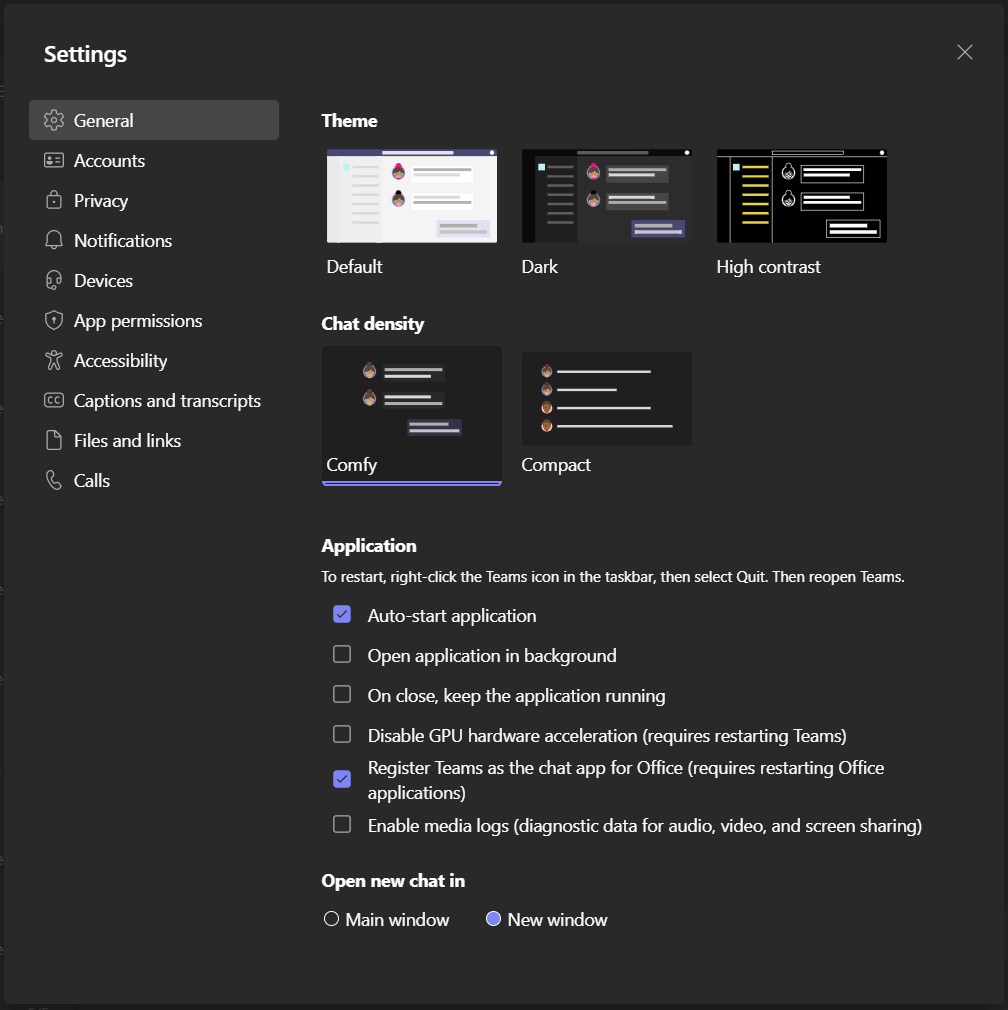Select Main window radio button
Viewport: 1008px width, 1010px height.
click(331, 918)
